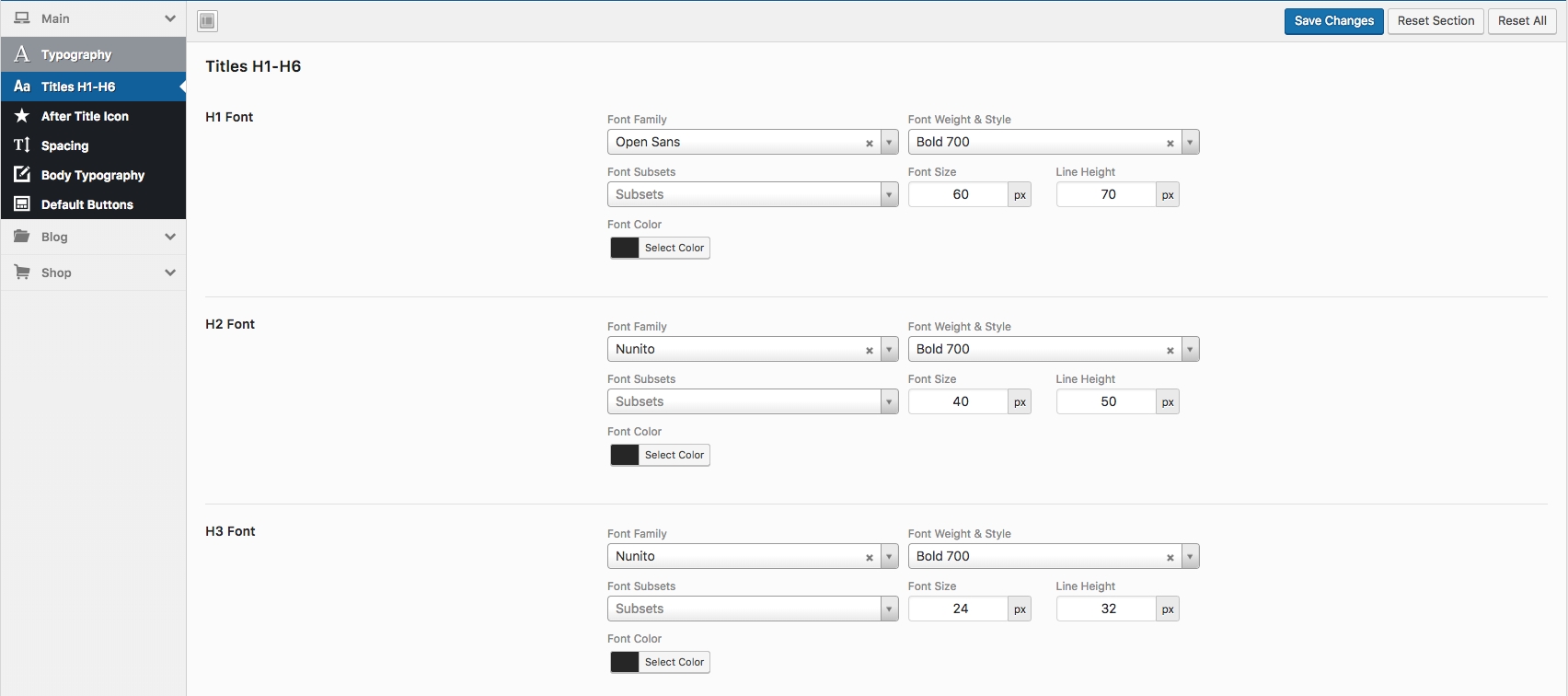The image size is (1568, 696).
Task: Click the star icon beside After Title Icon
Action: (x=22, y=116)
